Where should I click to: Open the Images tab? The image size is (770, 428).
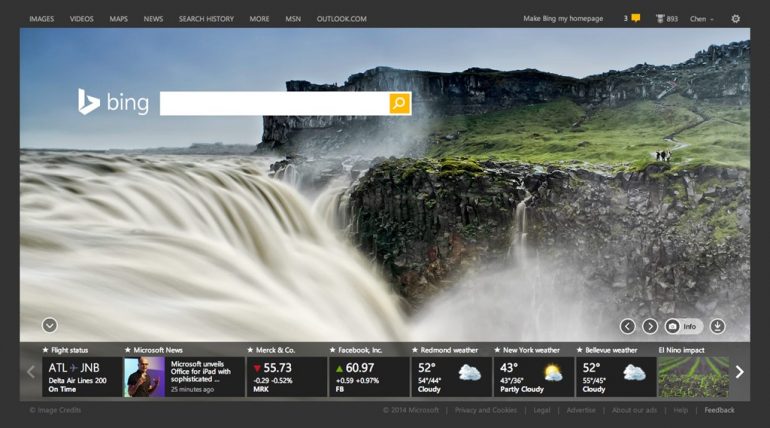point(42,19)
